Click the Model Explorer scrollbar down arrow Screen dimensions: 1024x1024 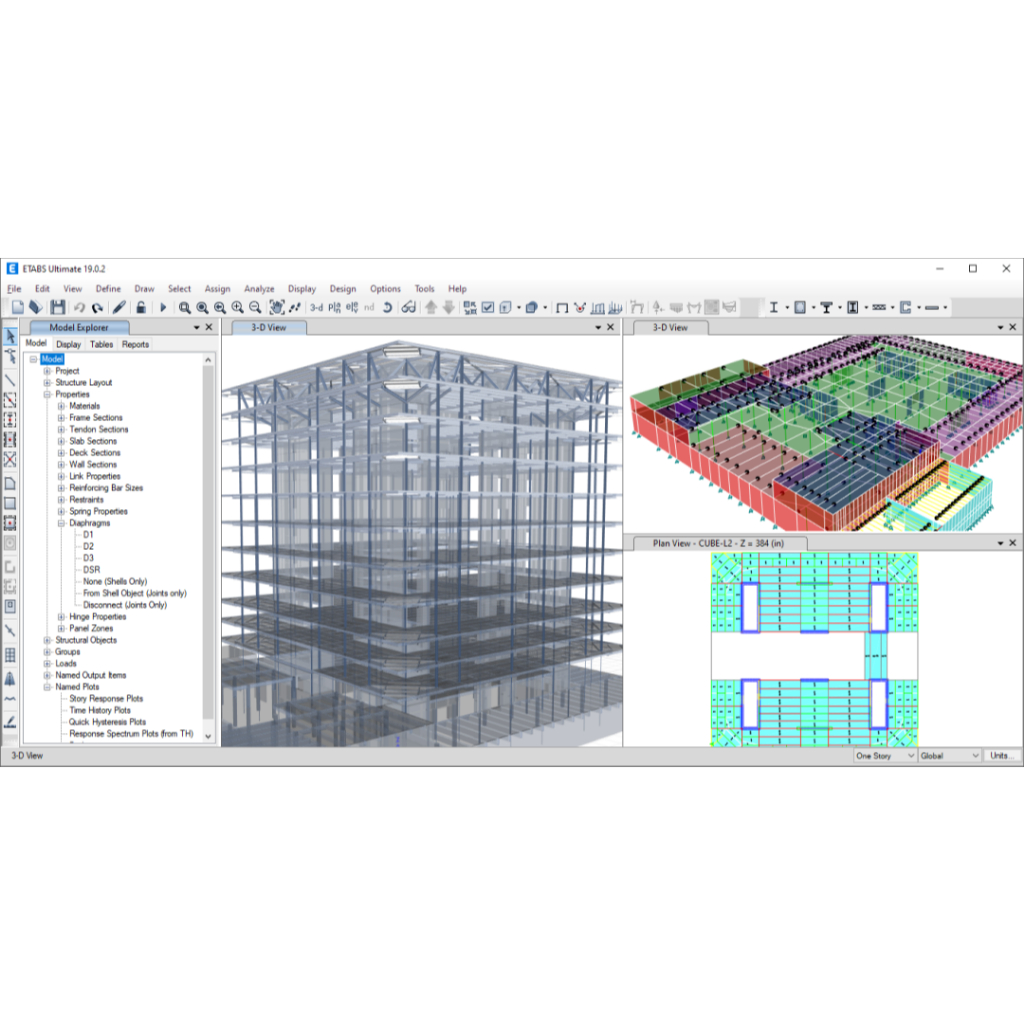tap(208, 736)
